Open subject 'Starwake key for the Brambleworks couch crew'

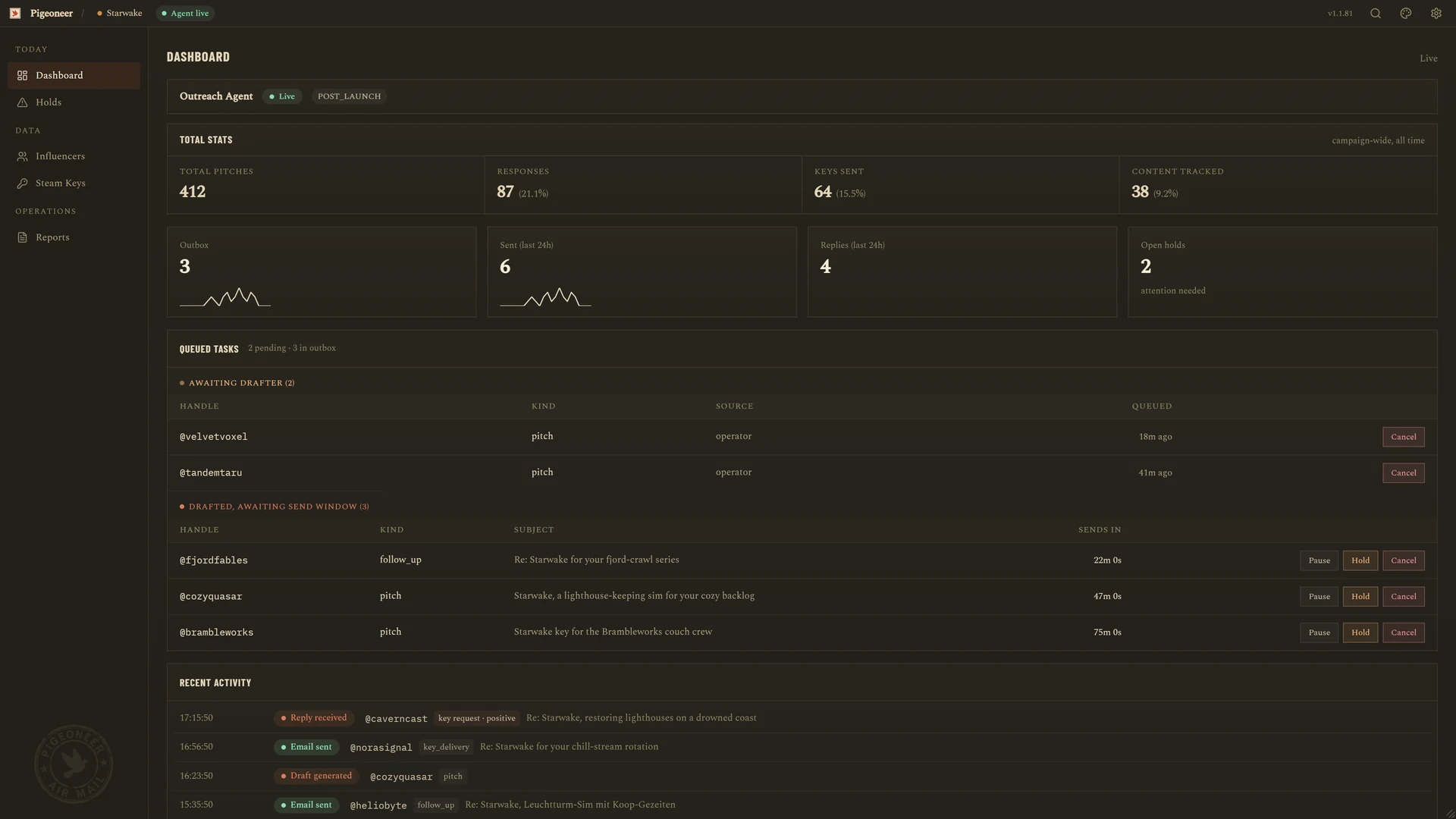613,632
